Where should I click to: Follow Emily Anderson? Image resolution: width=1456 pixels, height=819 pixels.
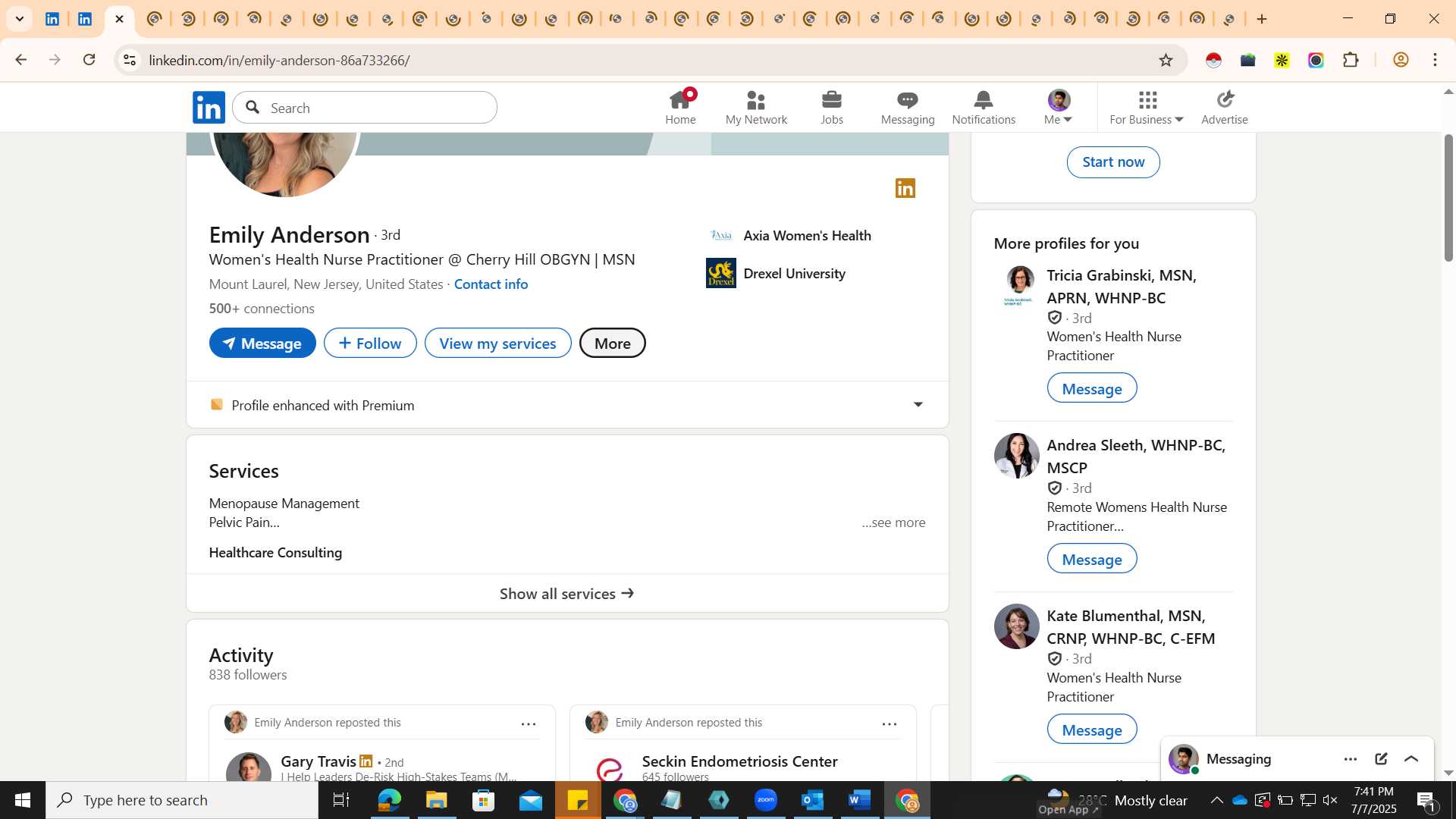[370, 344]
